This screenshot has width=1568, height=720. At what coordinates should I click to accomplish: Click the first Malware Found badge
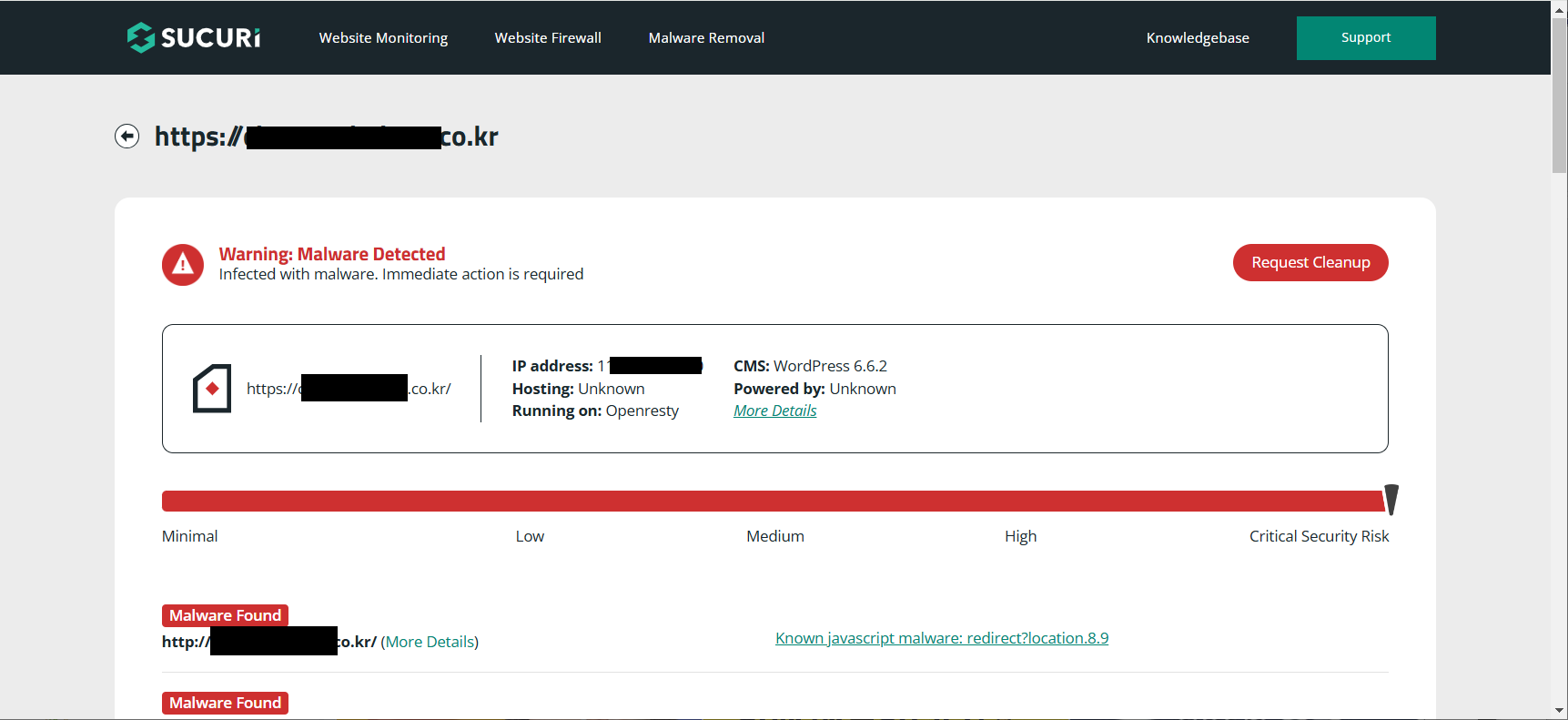225,615
